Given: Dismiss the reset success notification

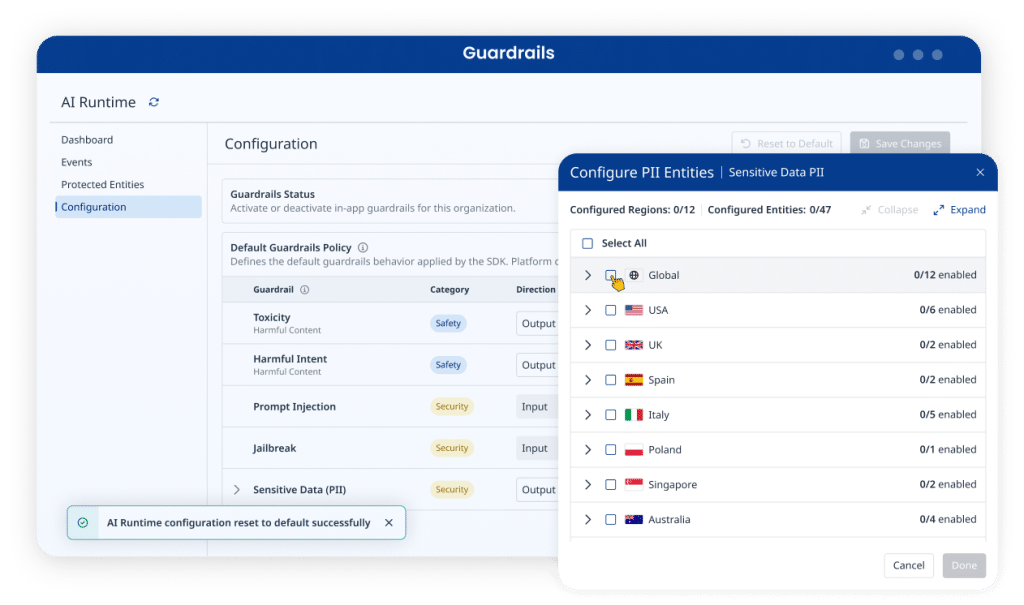Looking at the screenshot, I should click(x=389, y=523).
